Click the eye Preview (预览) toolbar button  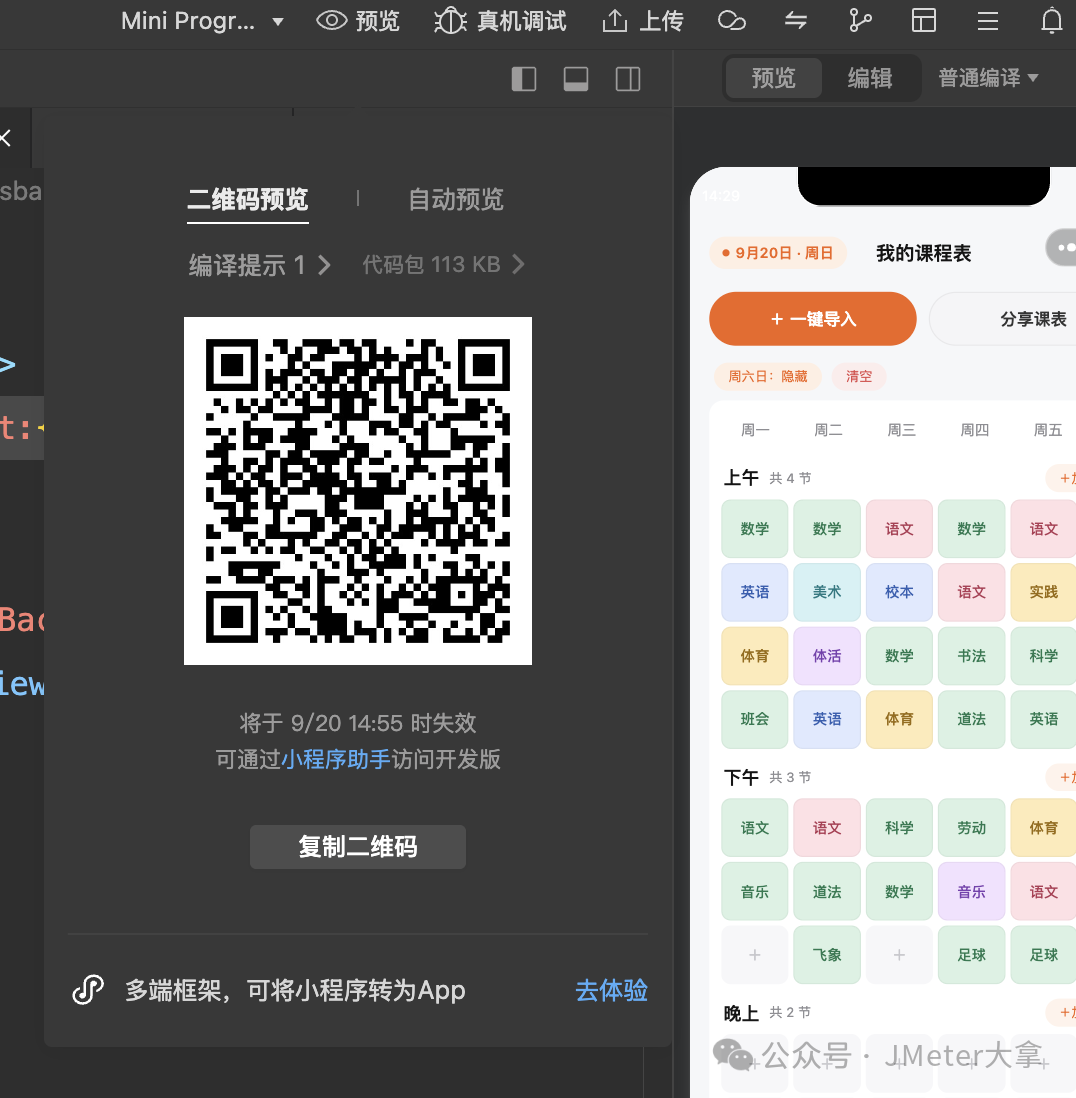pos(358,21)
